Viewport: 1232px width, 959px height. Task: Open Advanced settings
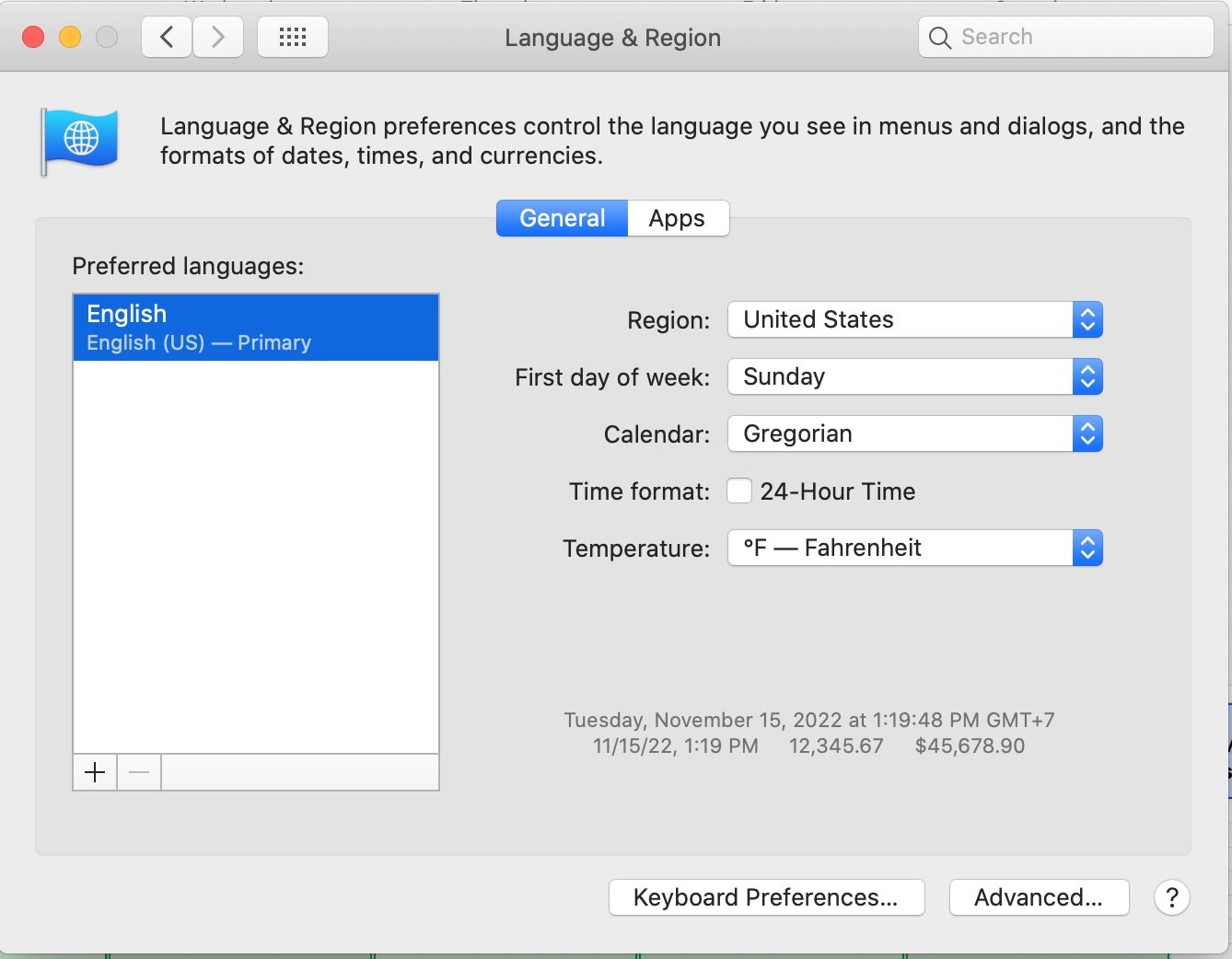1039,897
